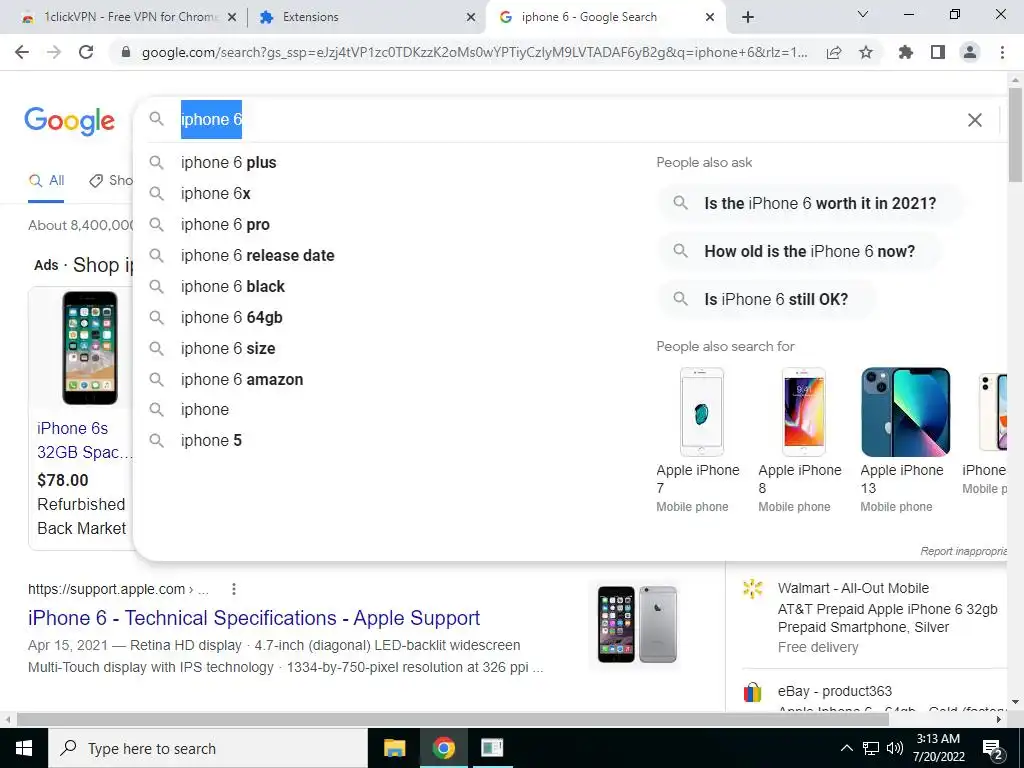Choose suggestion iphone 6 release date
Image resolution: width=1024 pixels, height=768 pixels.
257,255
